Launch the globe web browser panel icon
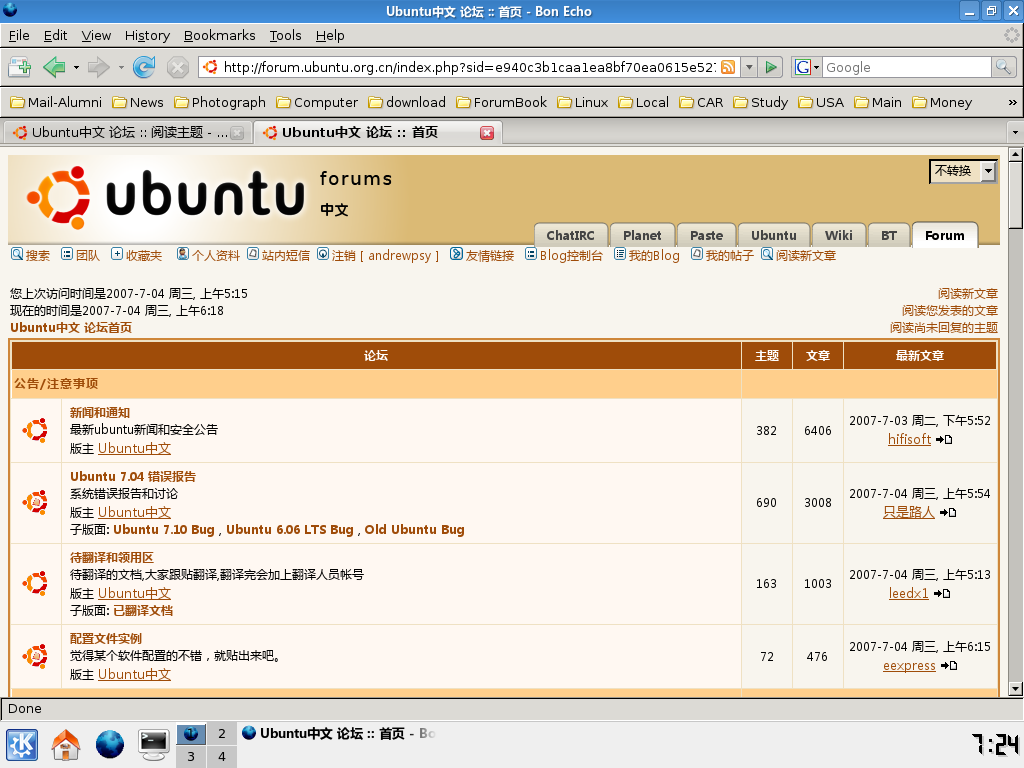This screenshot has width=1024, height=768. tap(110, 745)
